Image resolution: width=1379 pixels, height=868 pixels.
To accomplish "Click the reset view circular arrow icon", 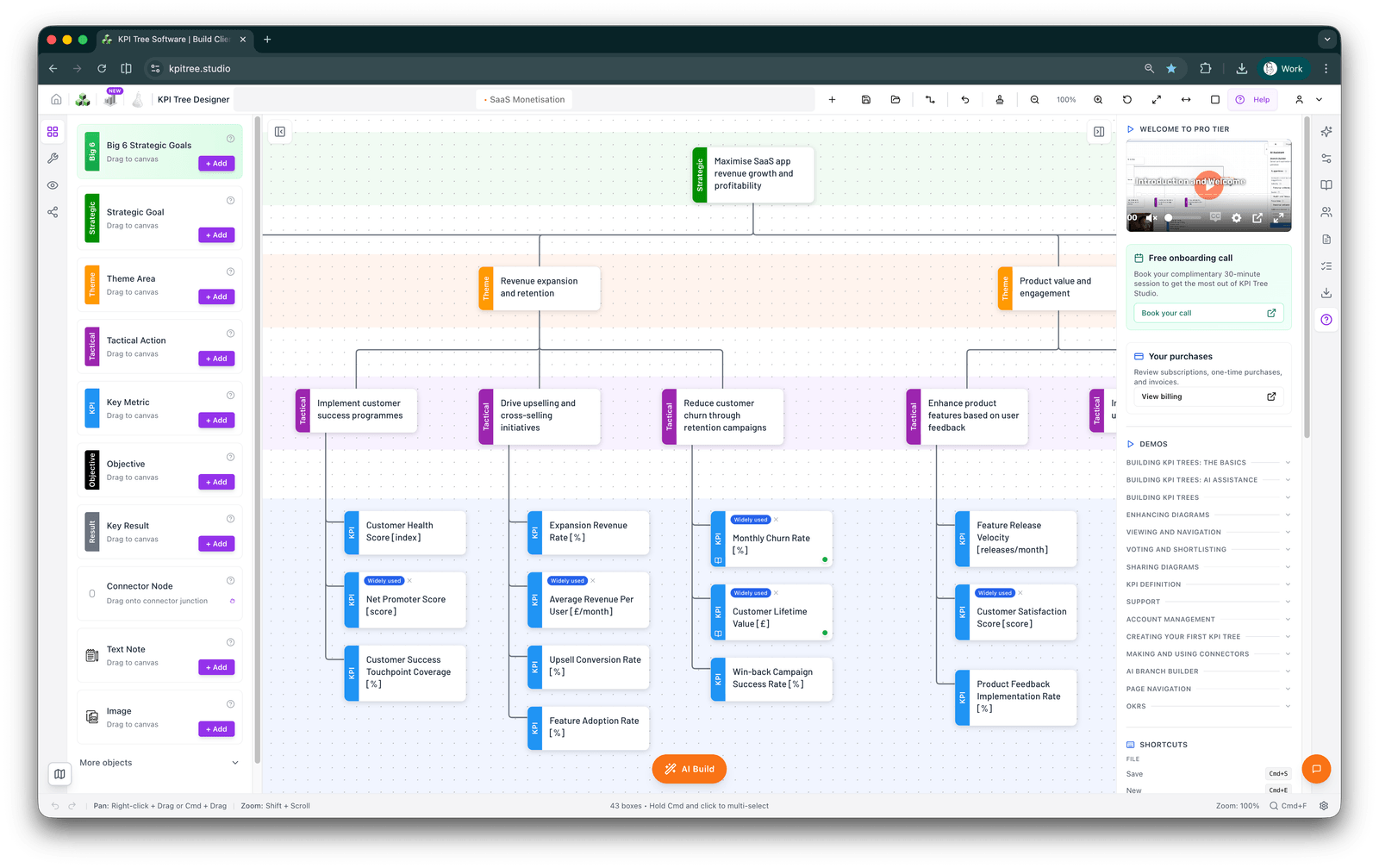I will (x=1127, y=100).
